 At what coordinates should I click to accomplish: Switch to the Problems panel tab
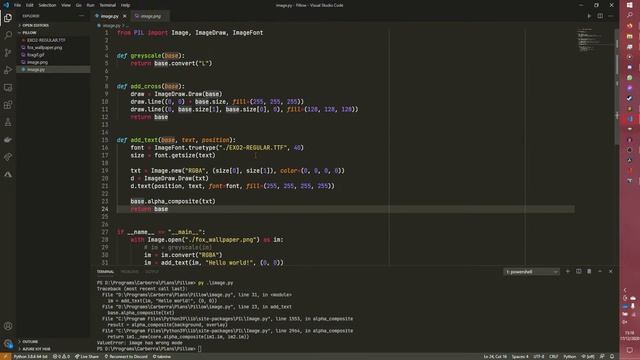tap(130, 271)
